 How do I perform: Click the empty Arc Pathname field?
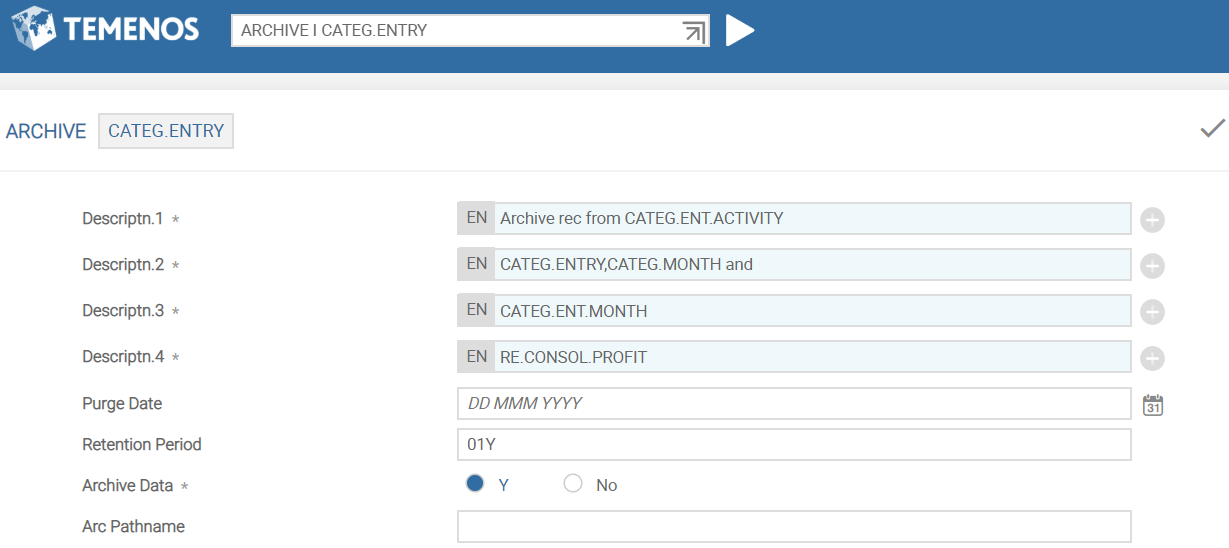[793, 527]
